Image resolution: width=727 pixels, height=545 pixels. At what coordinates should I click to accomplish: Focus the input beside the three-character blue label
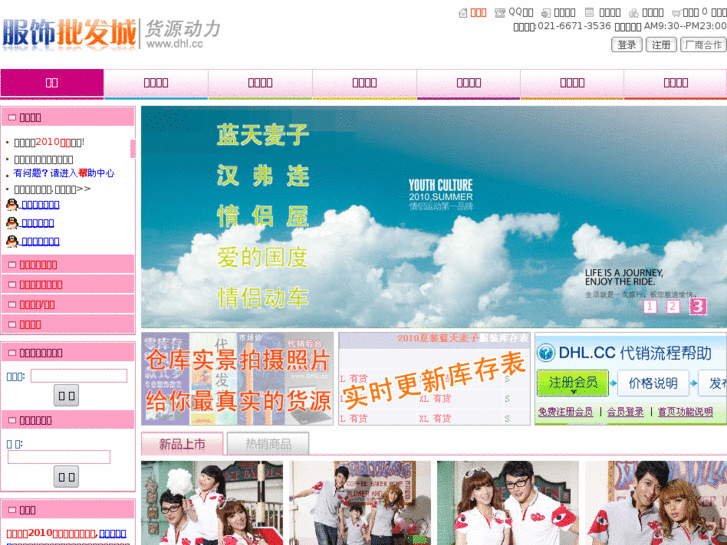pyautogui.click(x=79, y=376)
